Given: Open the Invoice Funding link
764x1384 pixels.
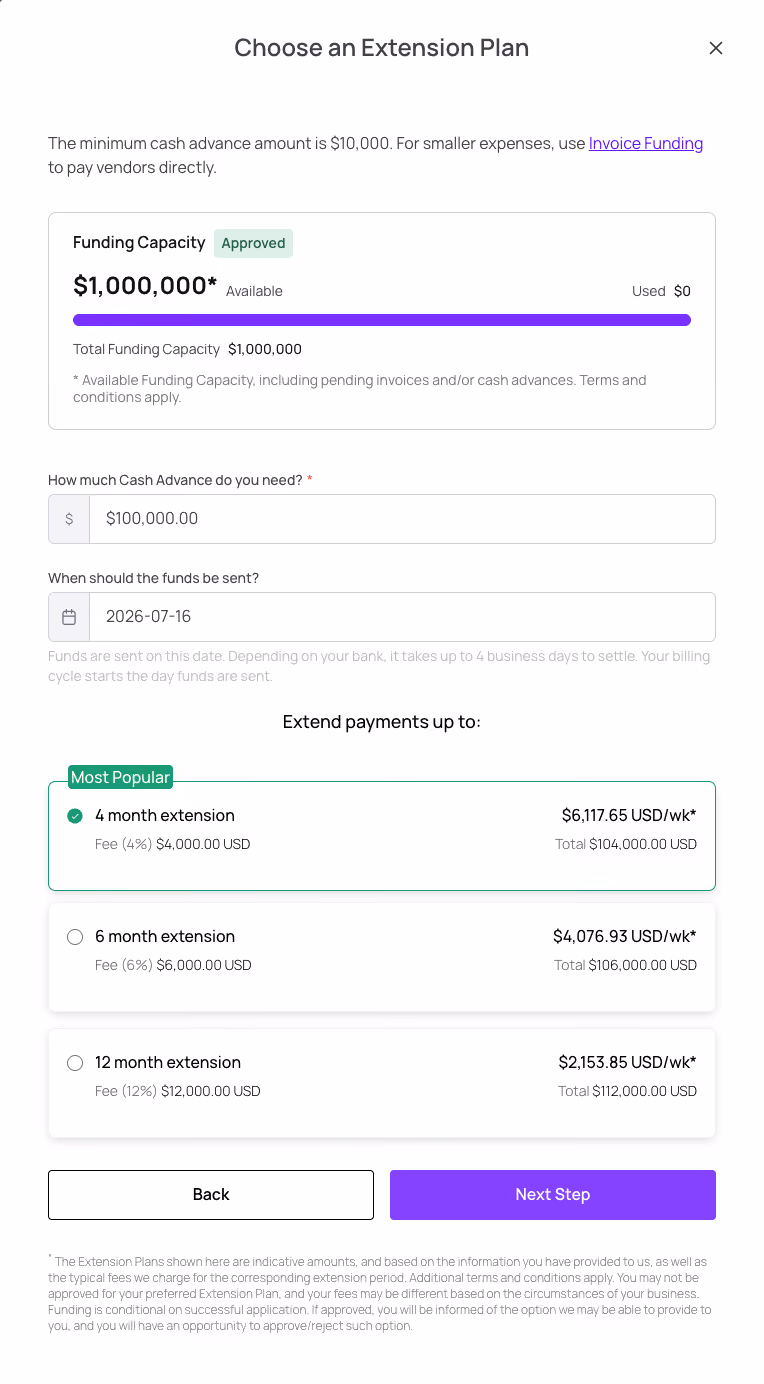Looking at the screenshot, I should [646, 143].
